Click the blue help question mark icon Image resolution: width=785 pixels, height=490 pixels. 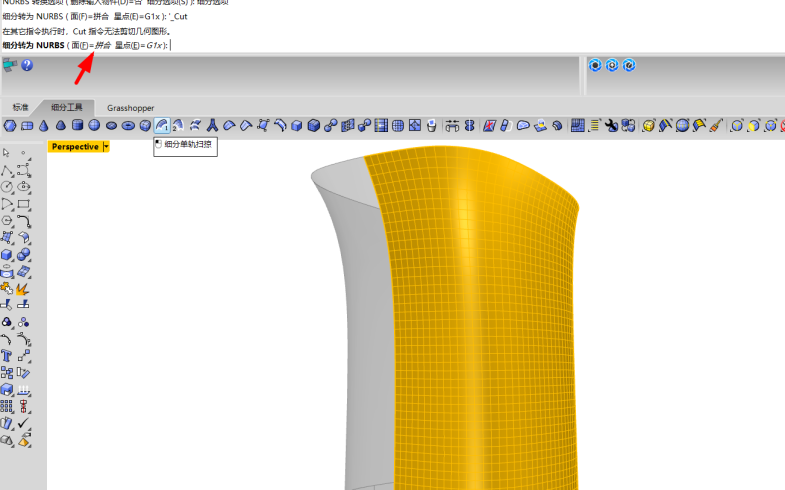pos(27,65)
